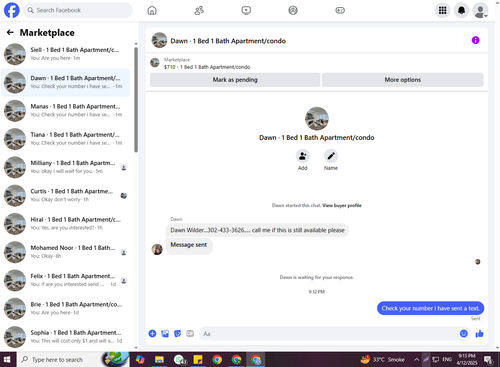Viewport: 500px width, 367px height.
Task: Click the Search Facebook field
Action: coord(78,10)
